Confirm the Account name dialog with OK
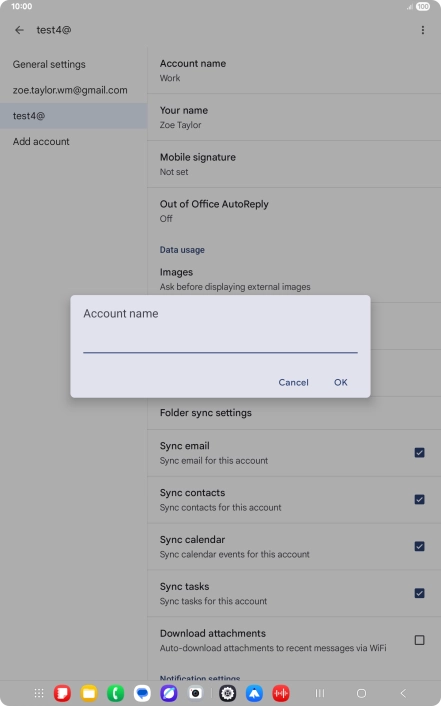 341,382
